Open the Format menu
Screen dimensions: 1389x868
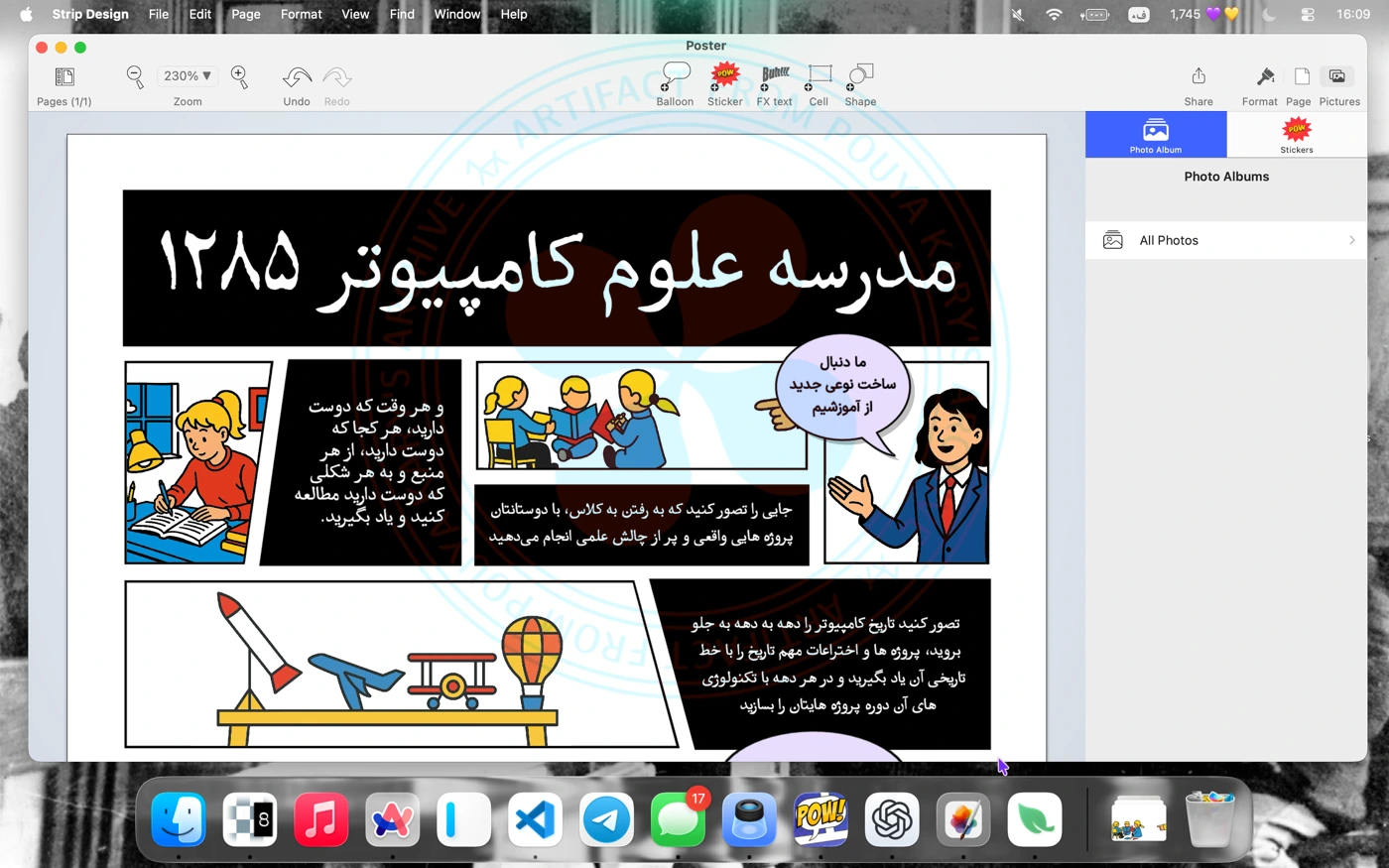coord(301,14)
